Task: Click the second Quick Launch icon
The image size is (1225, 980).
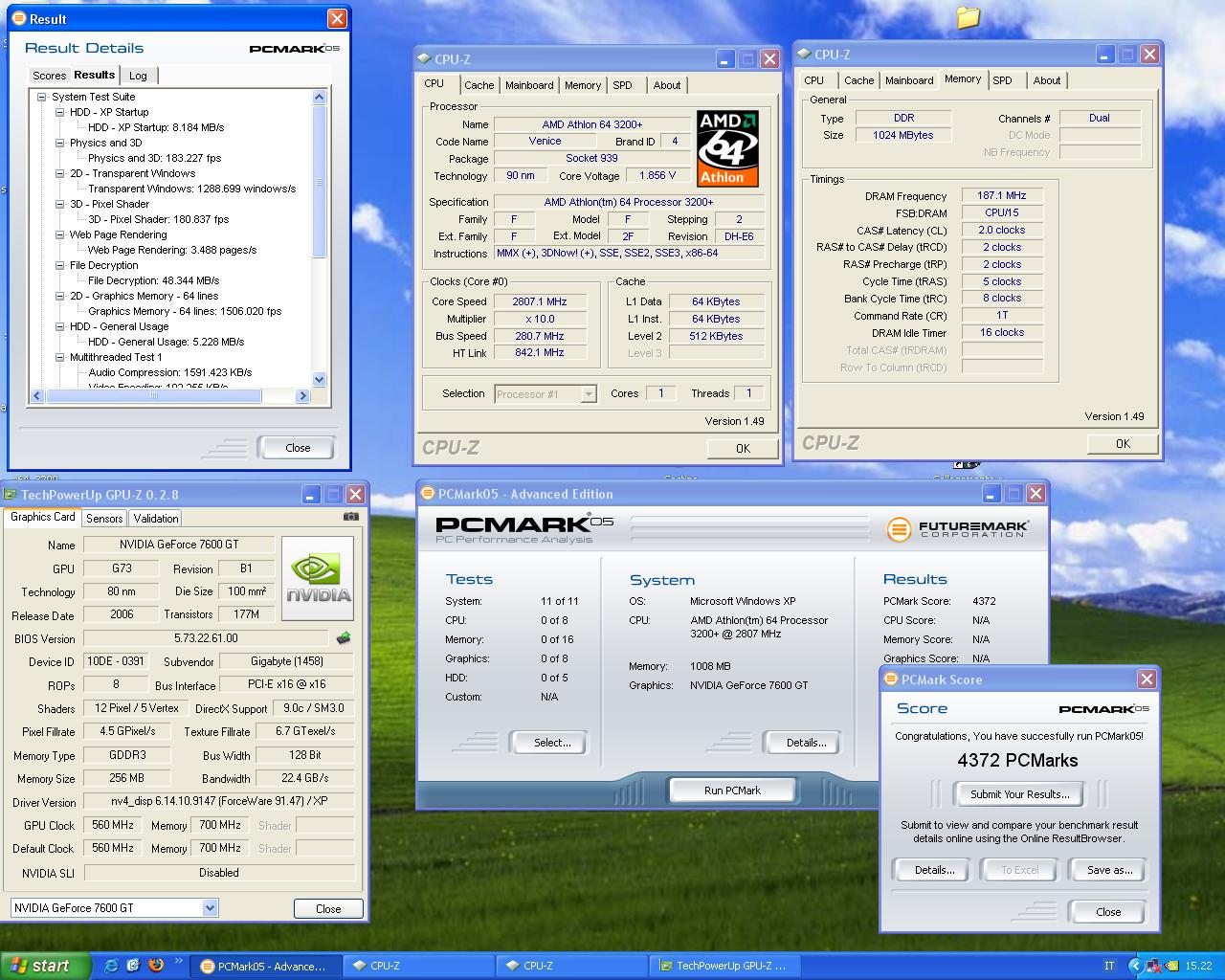Action: click(133, 966)
